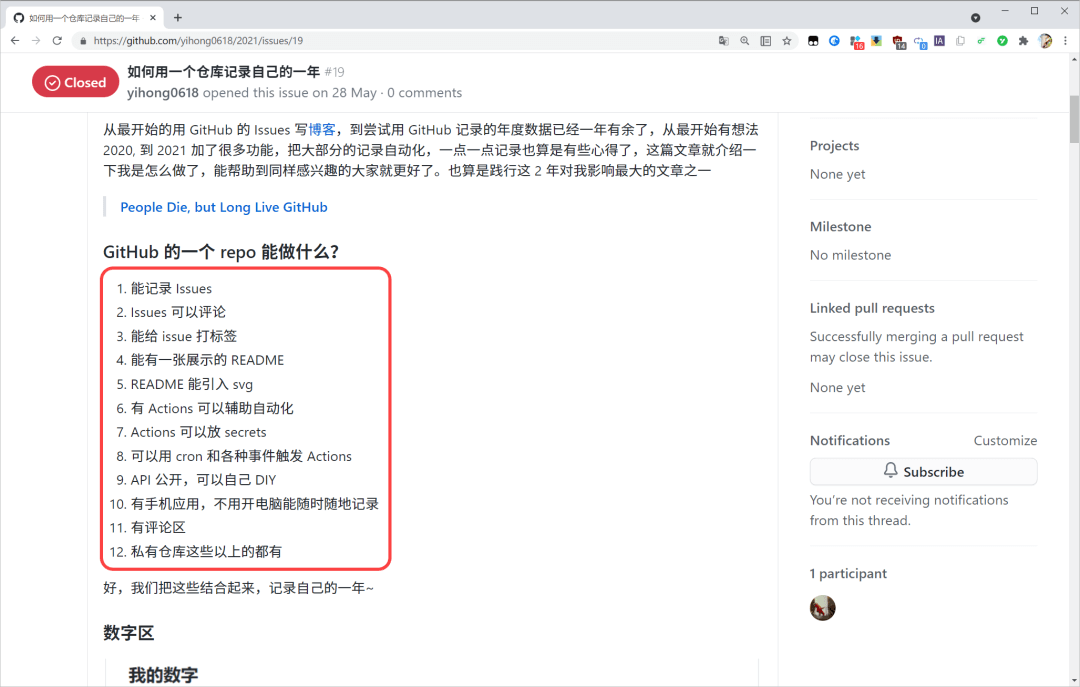The width and height of the screenshot is (1080, 687).
Task: Open a new browser tab with plus
Action: coord(178,17)
